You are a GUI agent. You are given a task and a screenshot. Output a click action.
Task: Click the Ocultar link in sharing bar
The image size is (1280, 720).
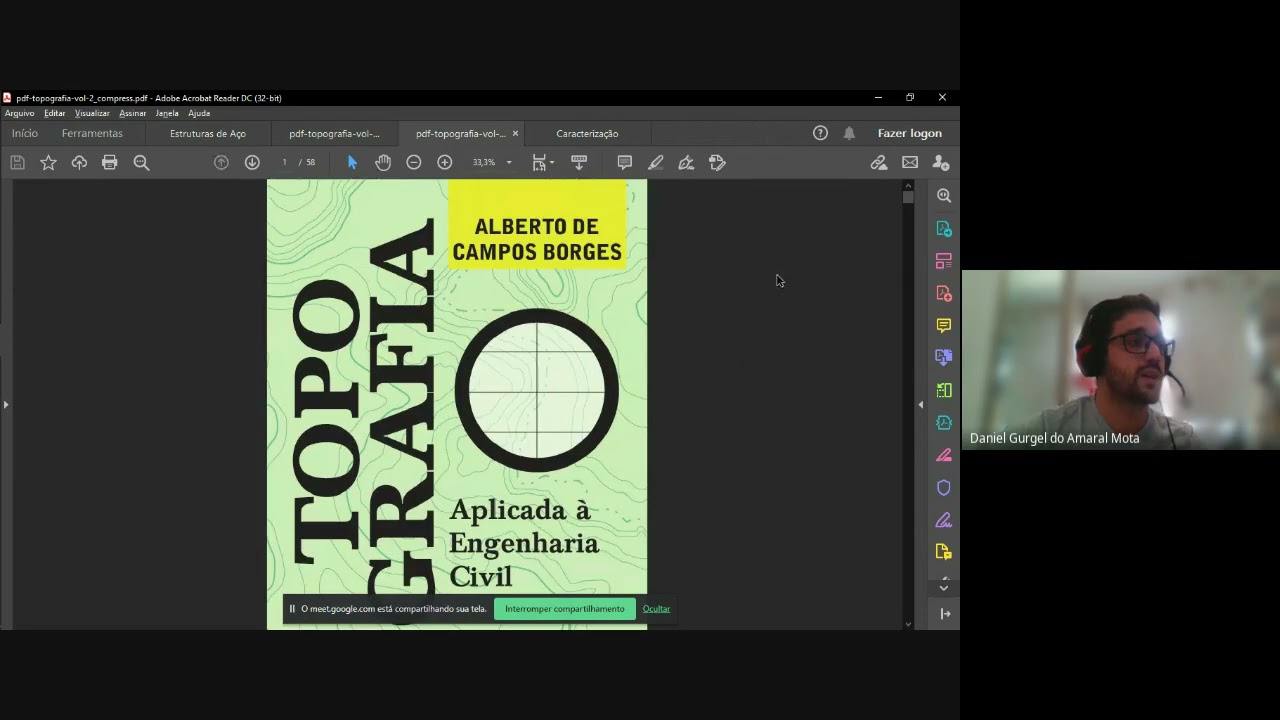coord(656,609)
